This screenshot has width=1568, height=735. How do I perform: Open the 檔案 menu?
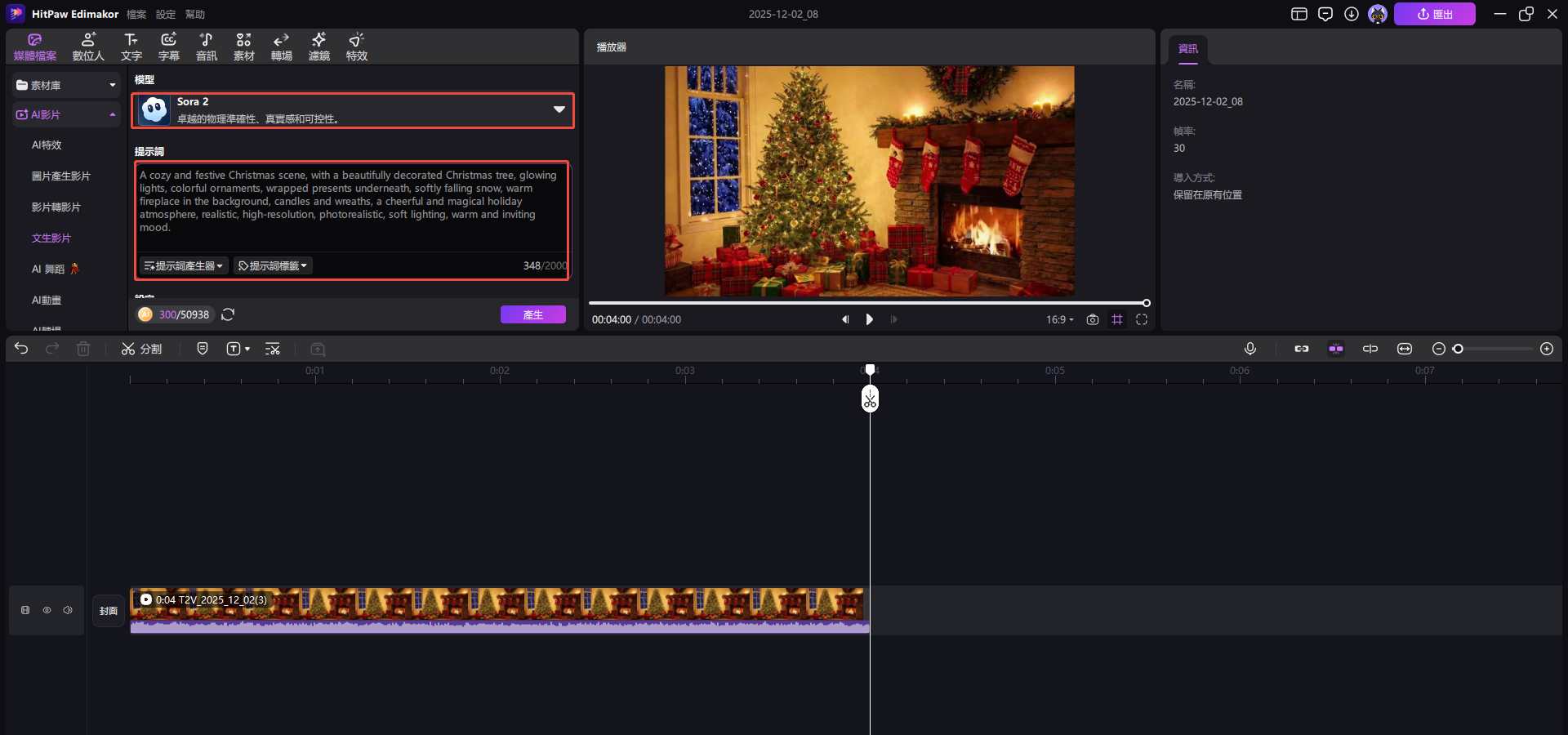coord(136,14)
